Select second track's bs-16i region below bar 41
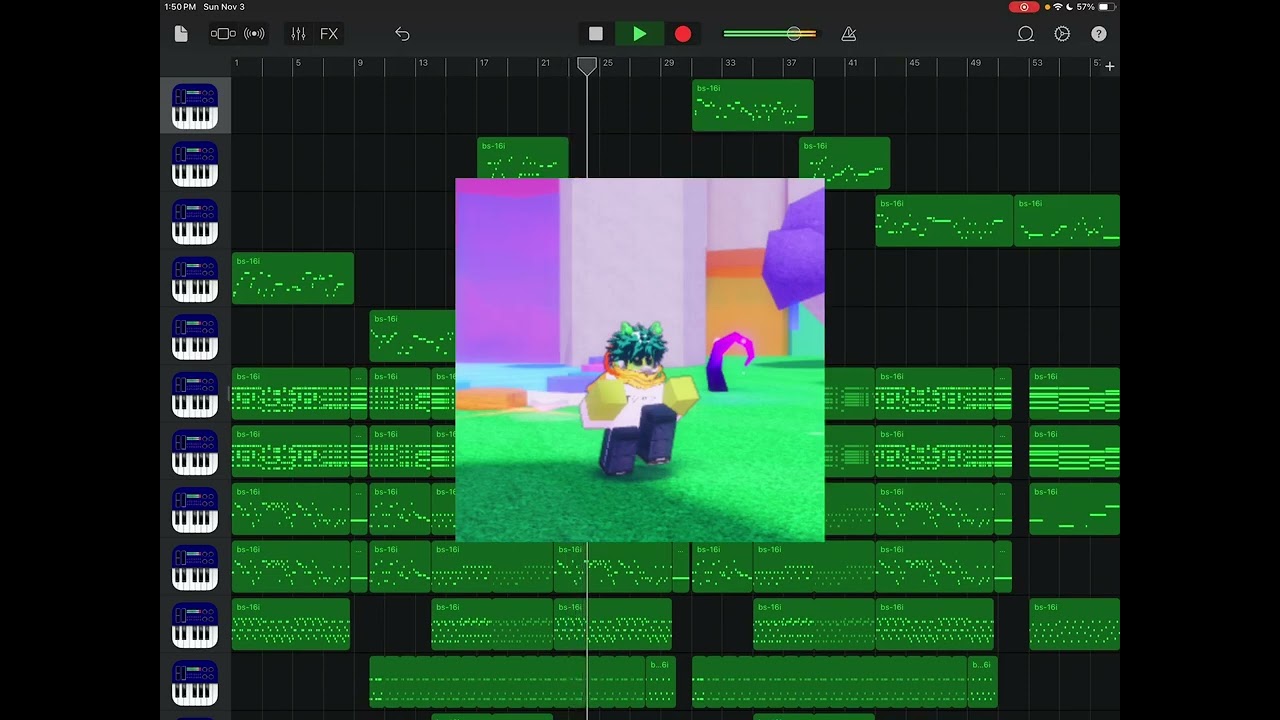 [x=844, y=163]
